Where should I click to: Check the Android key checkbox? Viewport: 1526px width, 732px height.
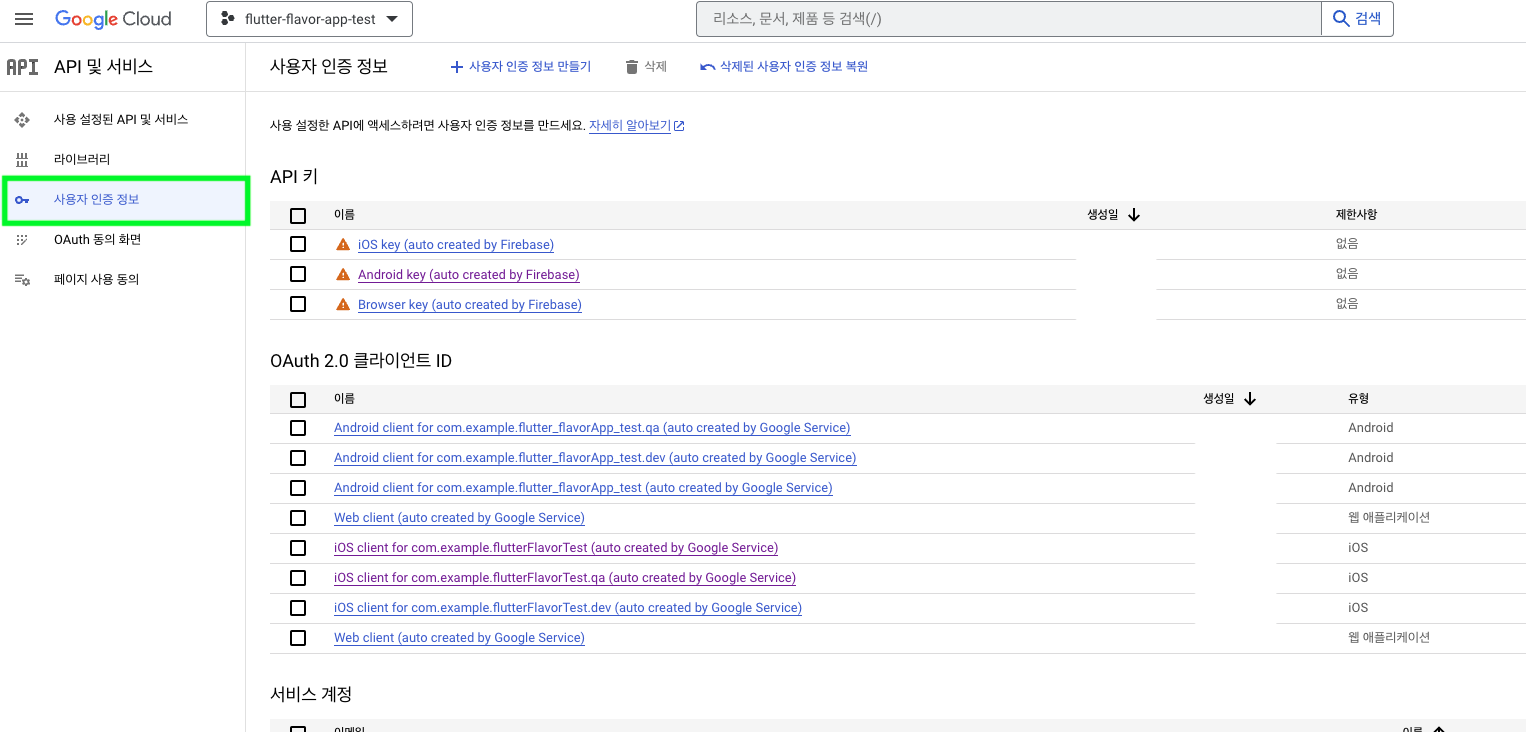[x=298, y=274]
